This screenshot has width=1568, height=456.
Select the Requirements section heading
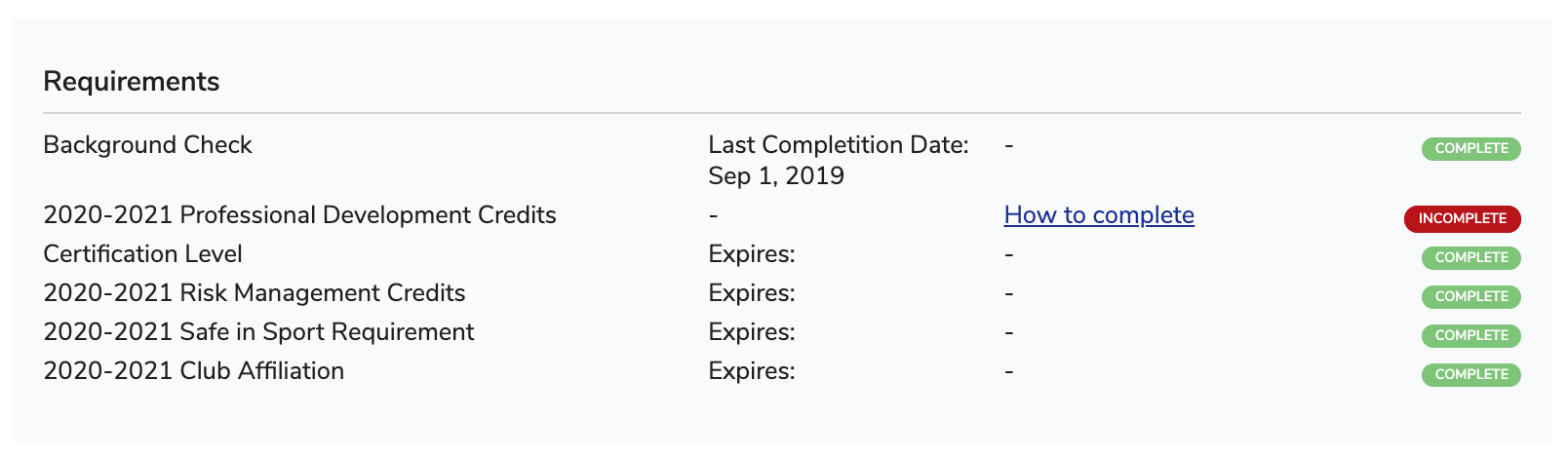(132, 81)
